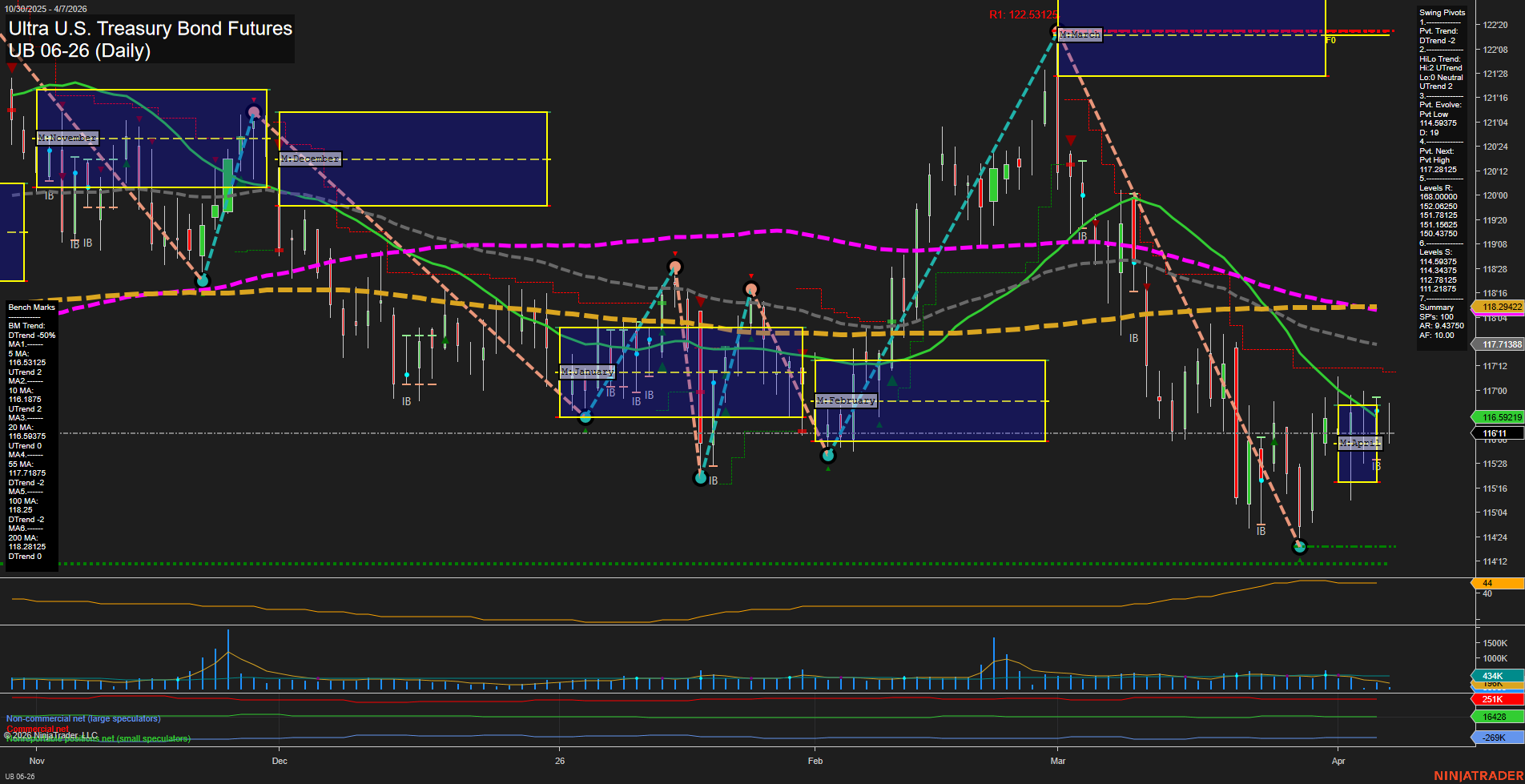Click the Swing Pivots panel heading
Viewport: 1525px width, 784px height.
pos(1442,13)
